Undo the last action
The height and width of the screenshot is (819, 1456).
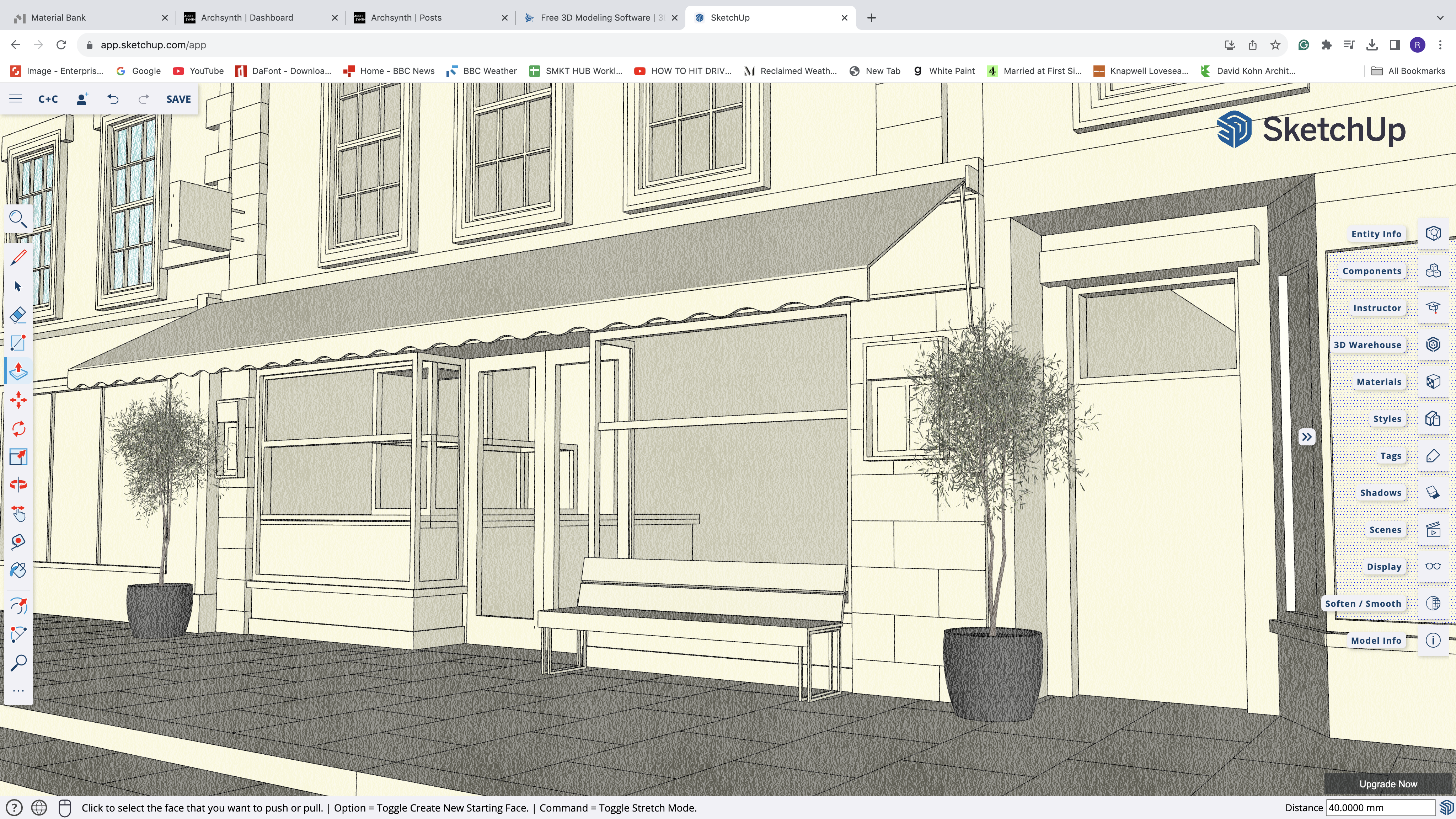113,99
